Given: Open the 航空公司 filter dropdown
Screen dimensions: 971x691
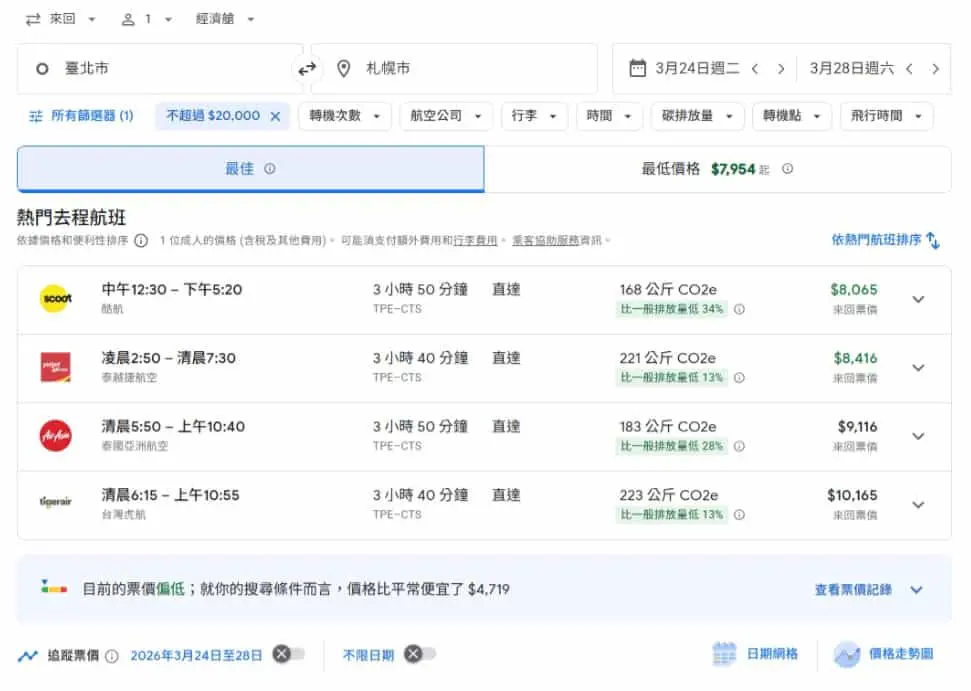Looking at the screenshot, I should 446,116.
